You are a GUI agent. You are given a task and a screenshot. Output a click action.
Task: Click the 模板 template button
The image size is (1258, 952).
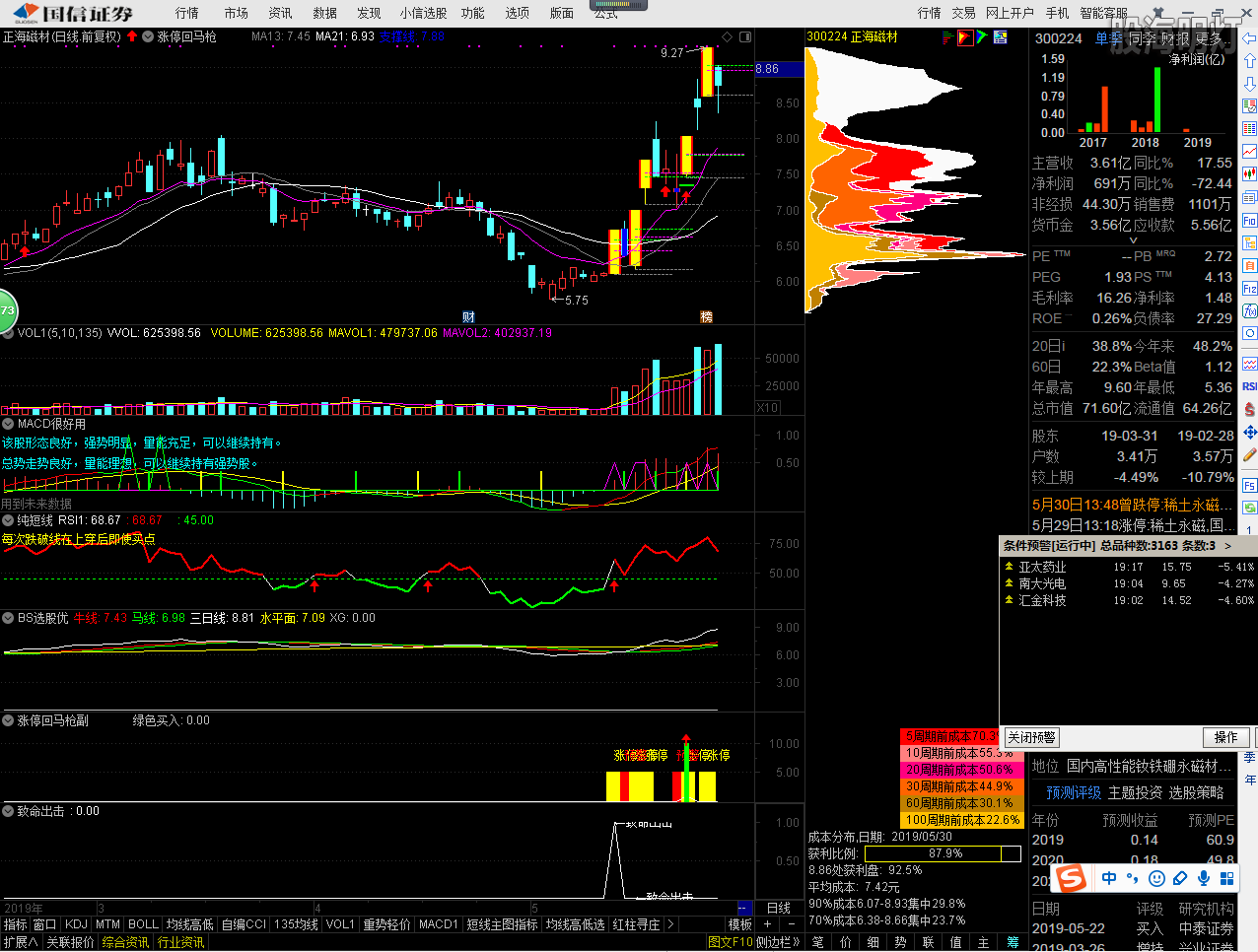coord(740,924)
